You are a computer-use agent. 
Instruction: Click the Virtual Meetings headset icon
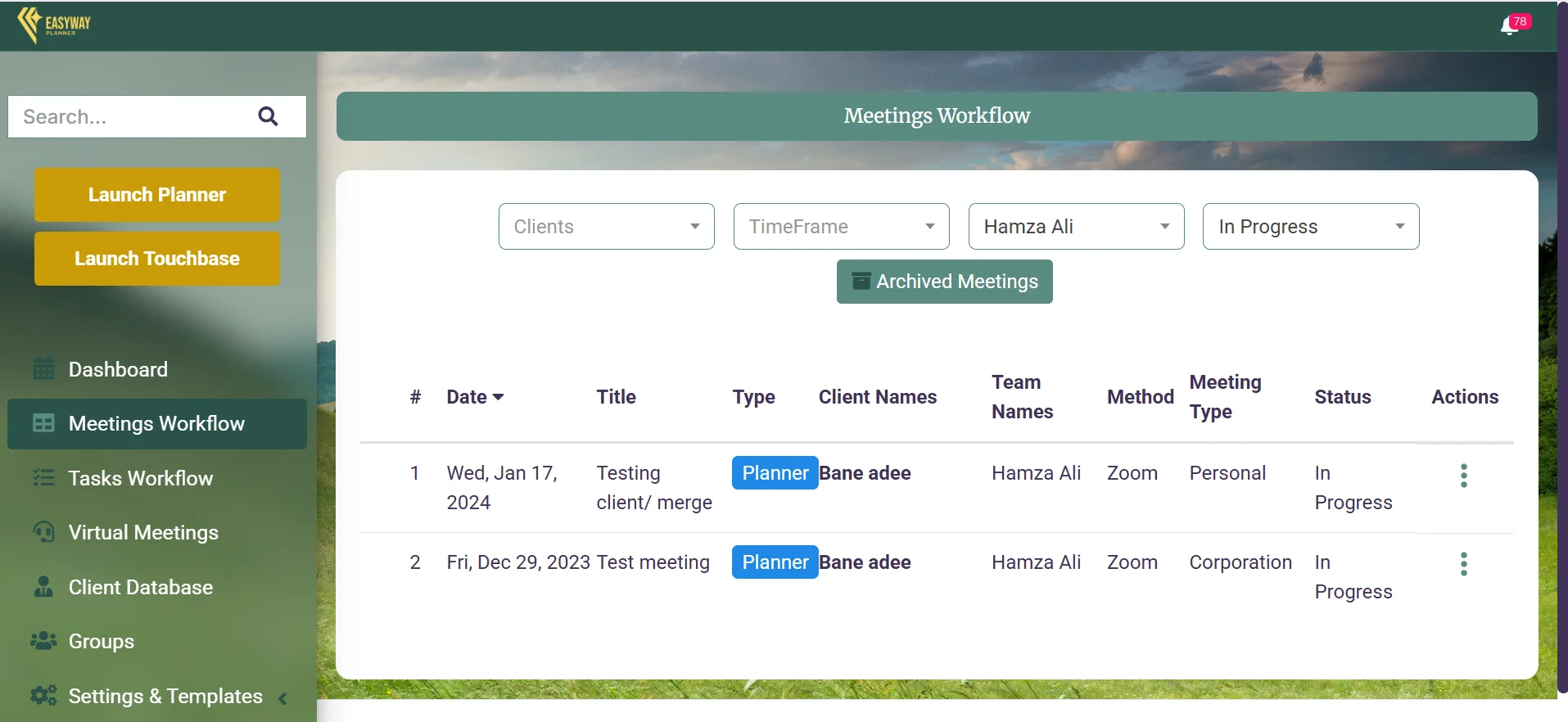(43, 532)
